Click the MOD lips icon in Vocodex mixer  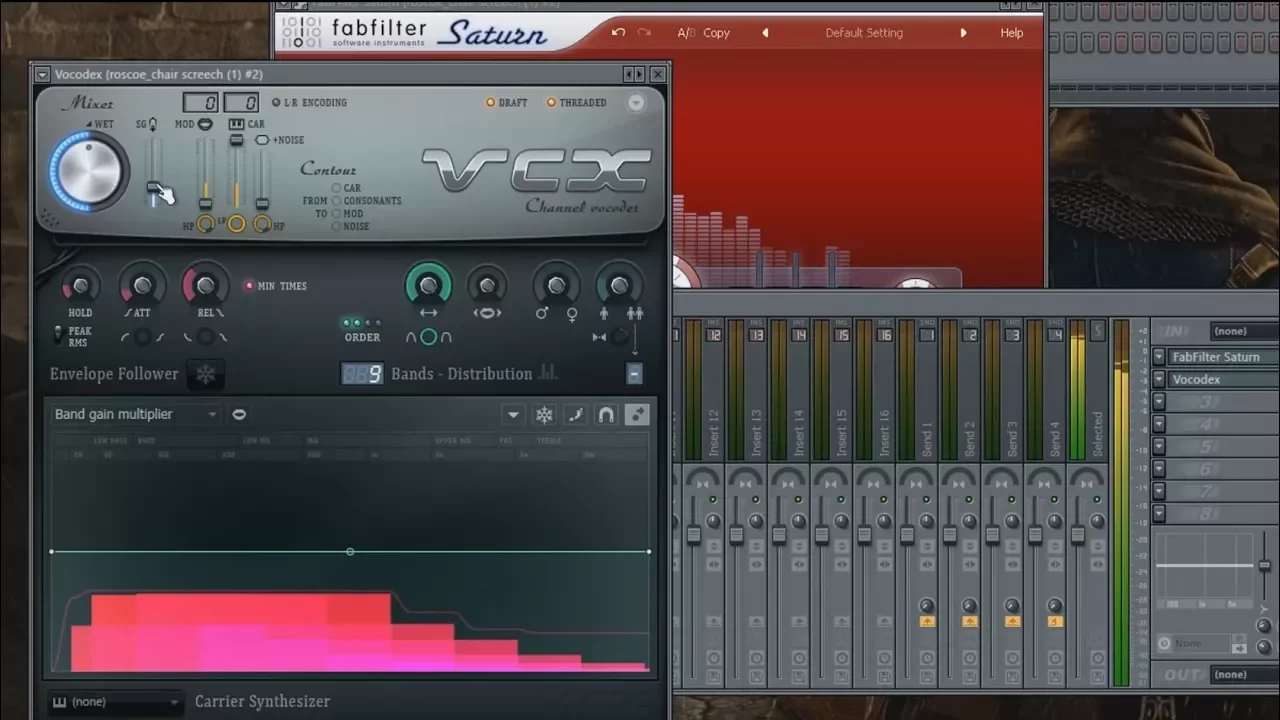pyautogui.click(x=205, y=124)
